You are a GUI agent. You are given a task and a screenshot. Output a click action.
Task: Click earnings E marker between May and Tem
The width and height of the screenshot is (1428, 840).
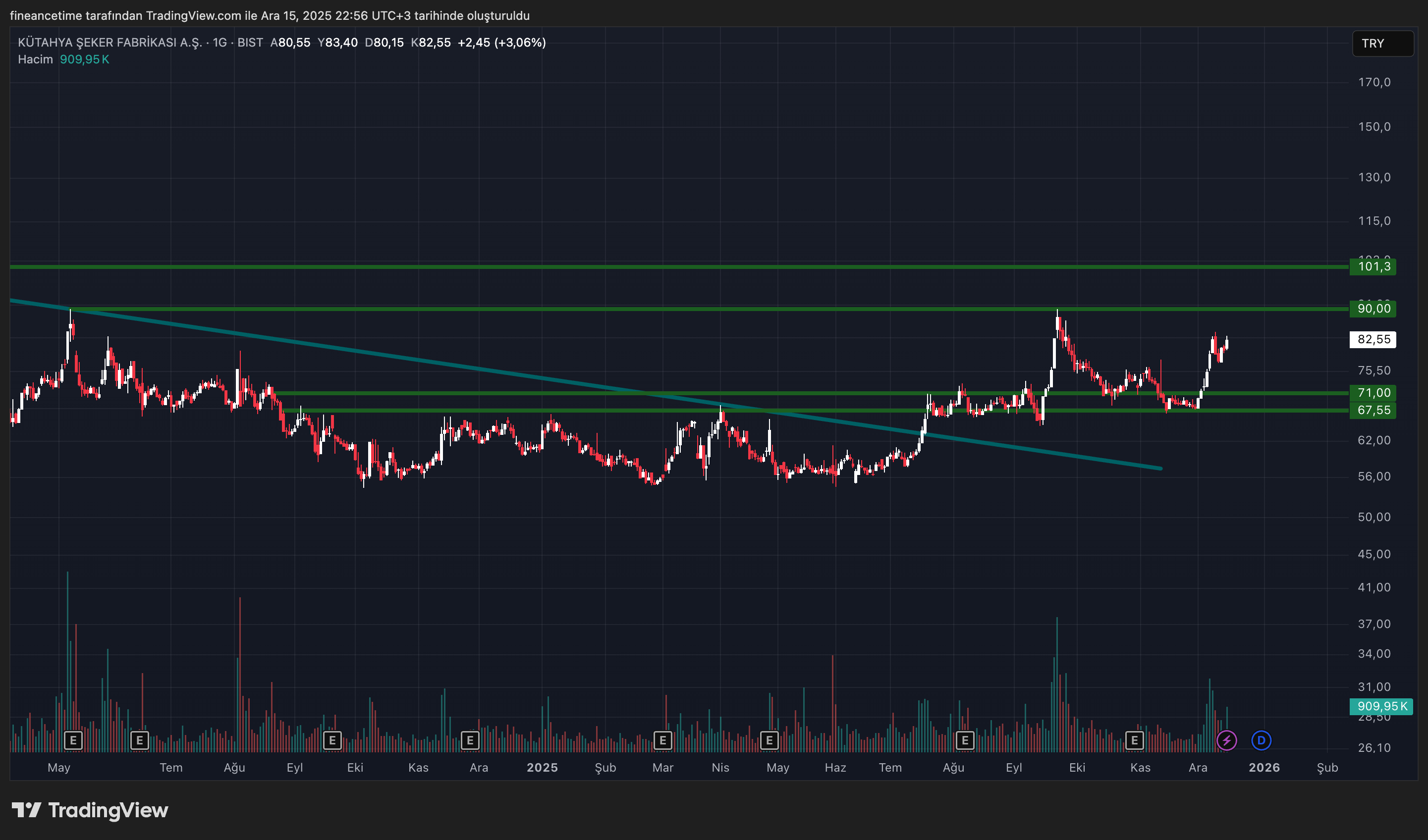tap(139, 740)
